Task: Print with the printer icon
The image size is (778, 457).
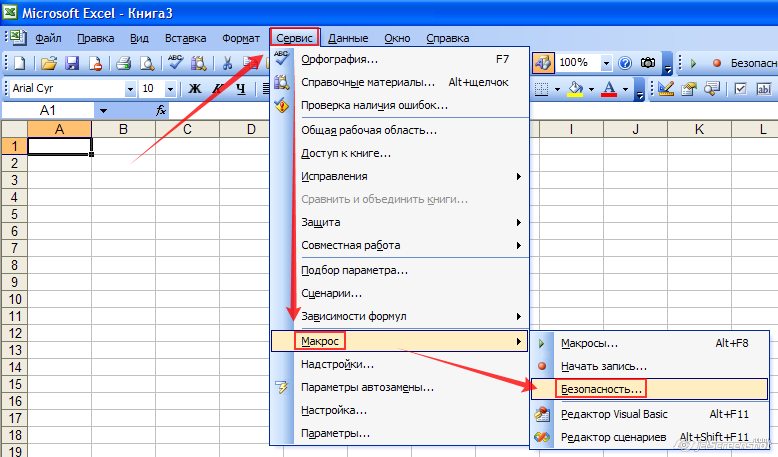Action: 123,63
